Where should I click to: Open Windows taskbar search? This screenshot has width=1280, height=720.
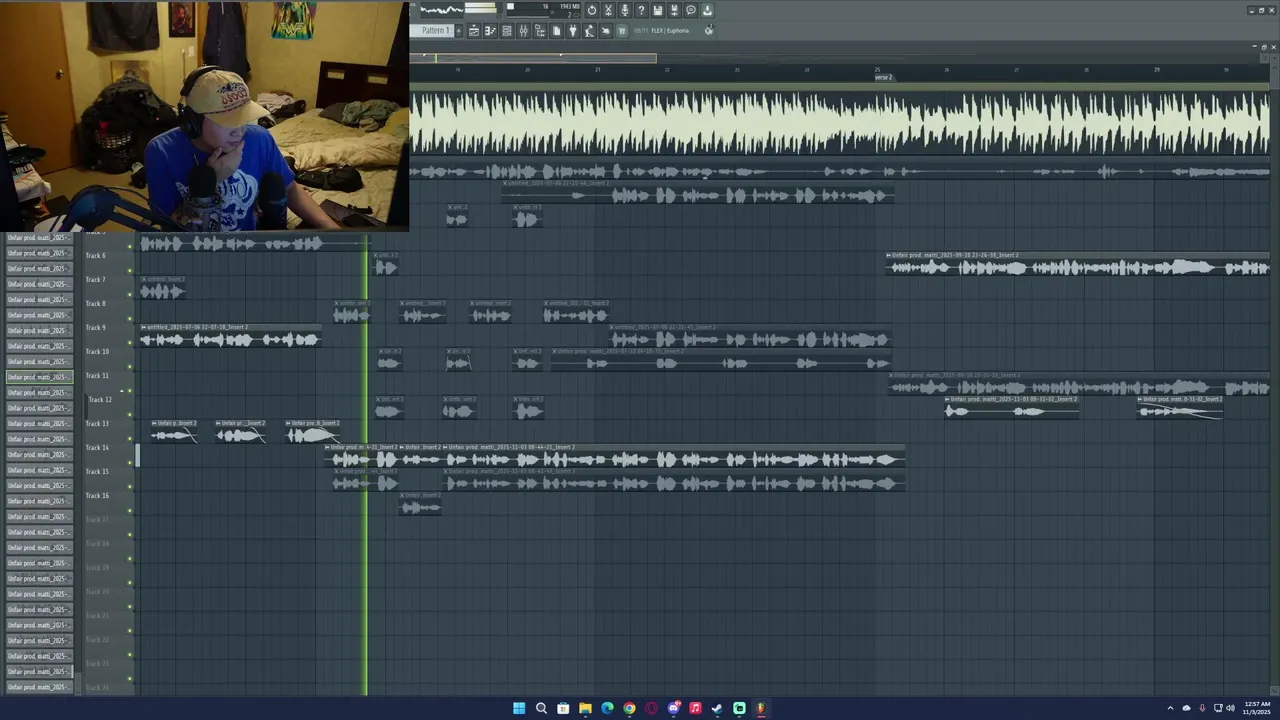tap(541, 708)
